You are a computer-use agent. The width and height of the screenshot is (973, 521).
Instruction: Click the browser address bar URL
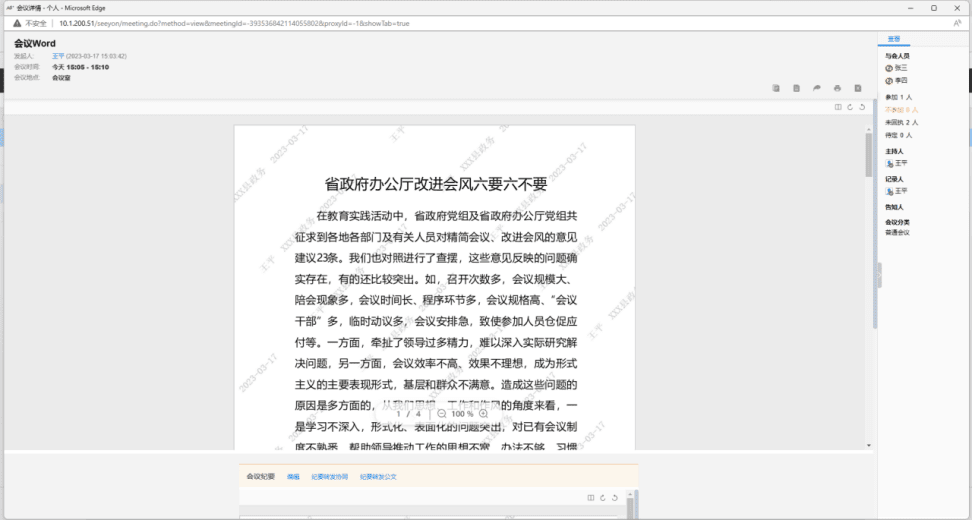(x=235, y=24)
